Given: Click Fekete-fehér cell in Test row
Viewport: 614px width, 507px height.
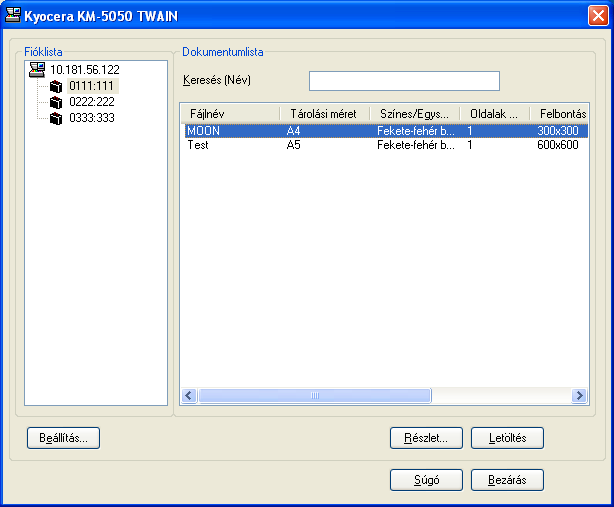Looking at the screenshot, I should coord(416,145).
